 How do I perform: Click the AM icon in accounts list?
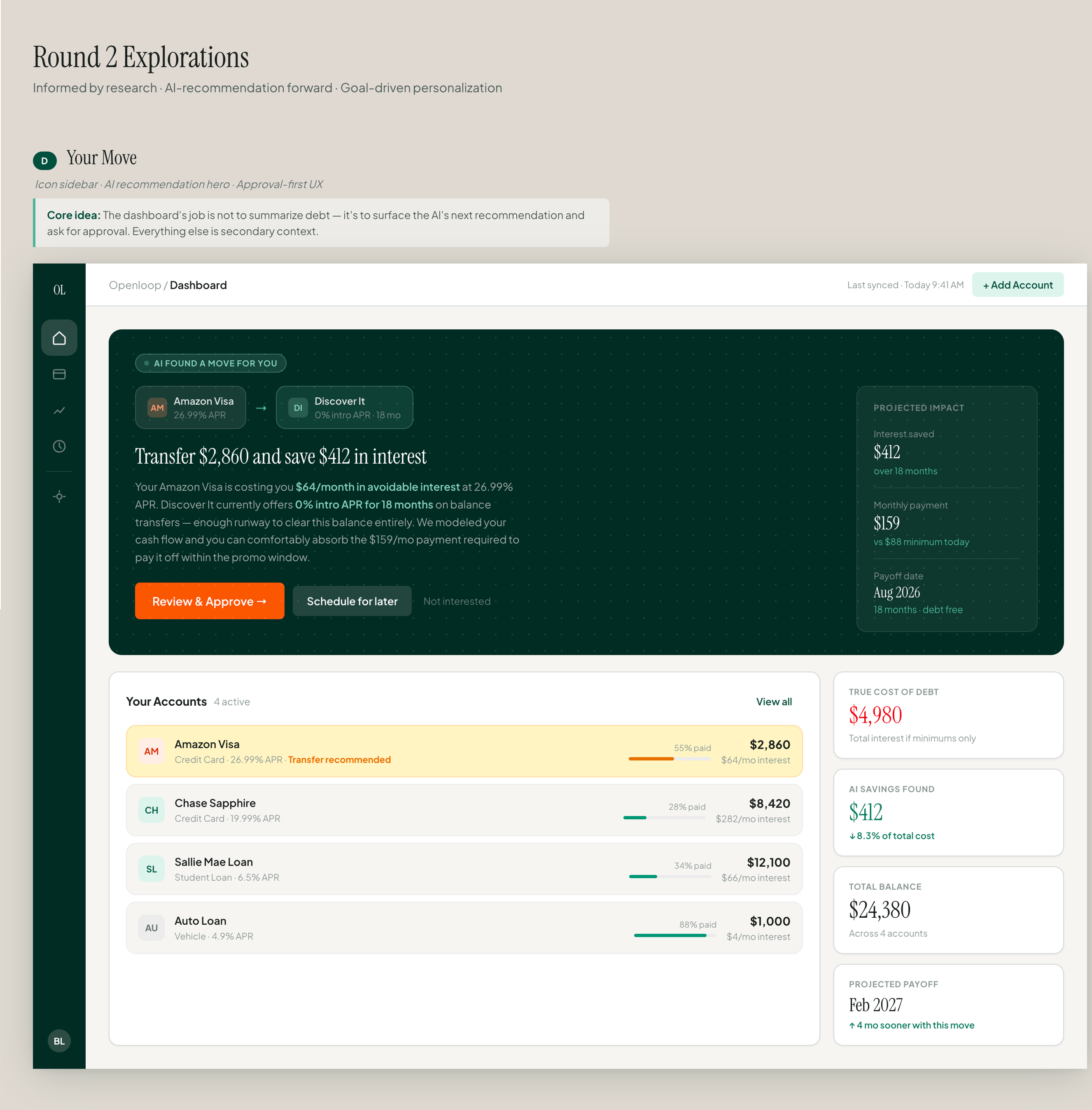coord(152,751)
